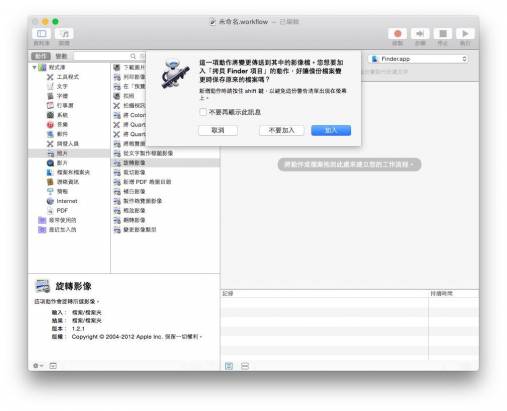Open the Finder.app popup menu
This screenshot has height=411, width=507.
click(x=419, y=59)
